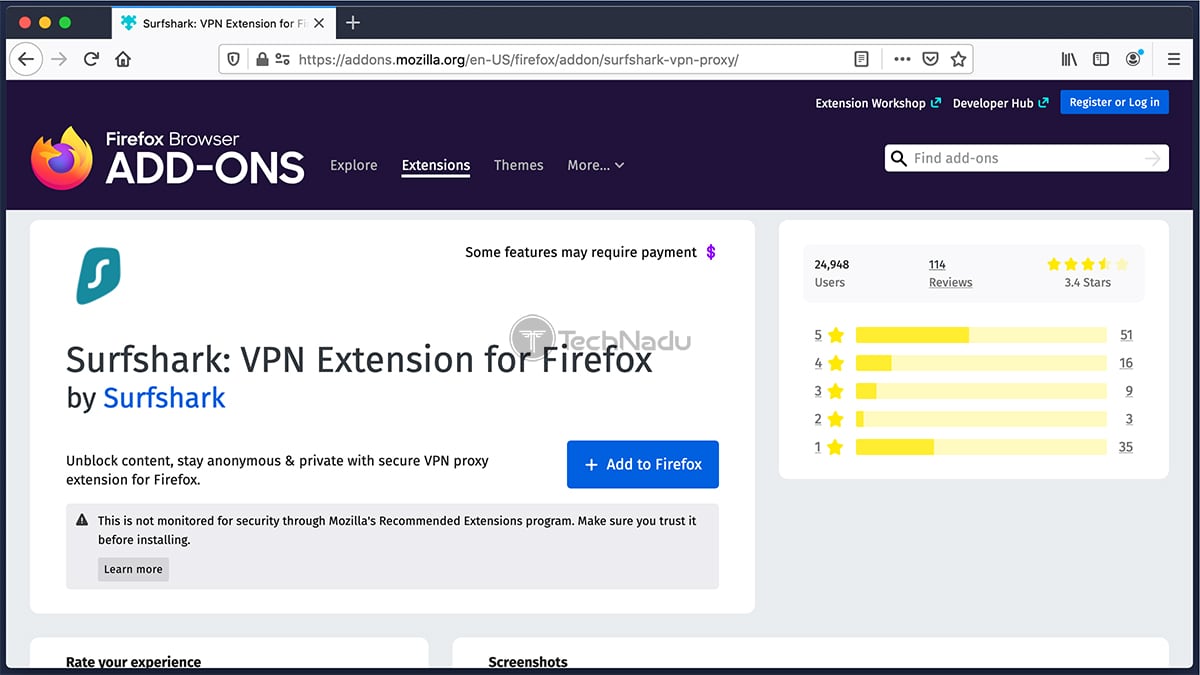Viewport: 1200px width, 675px height.
Task: Submit search with the arrow icon
Action: 1153,158
